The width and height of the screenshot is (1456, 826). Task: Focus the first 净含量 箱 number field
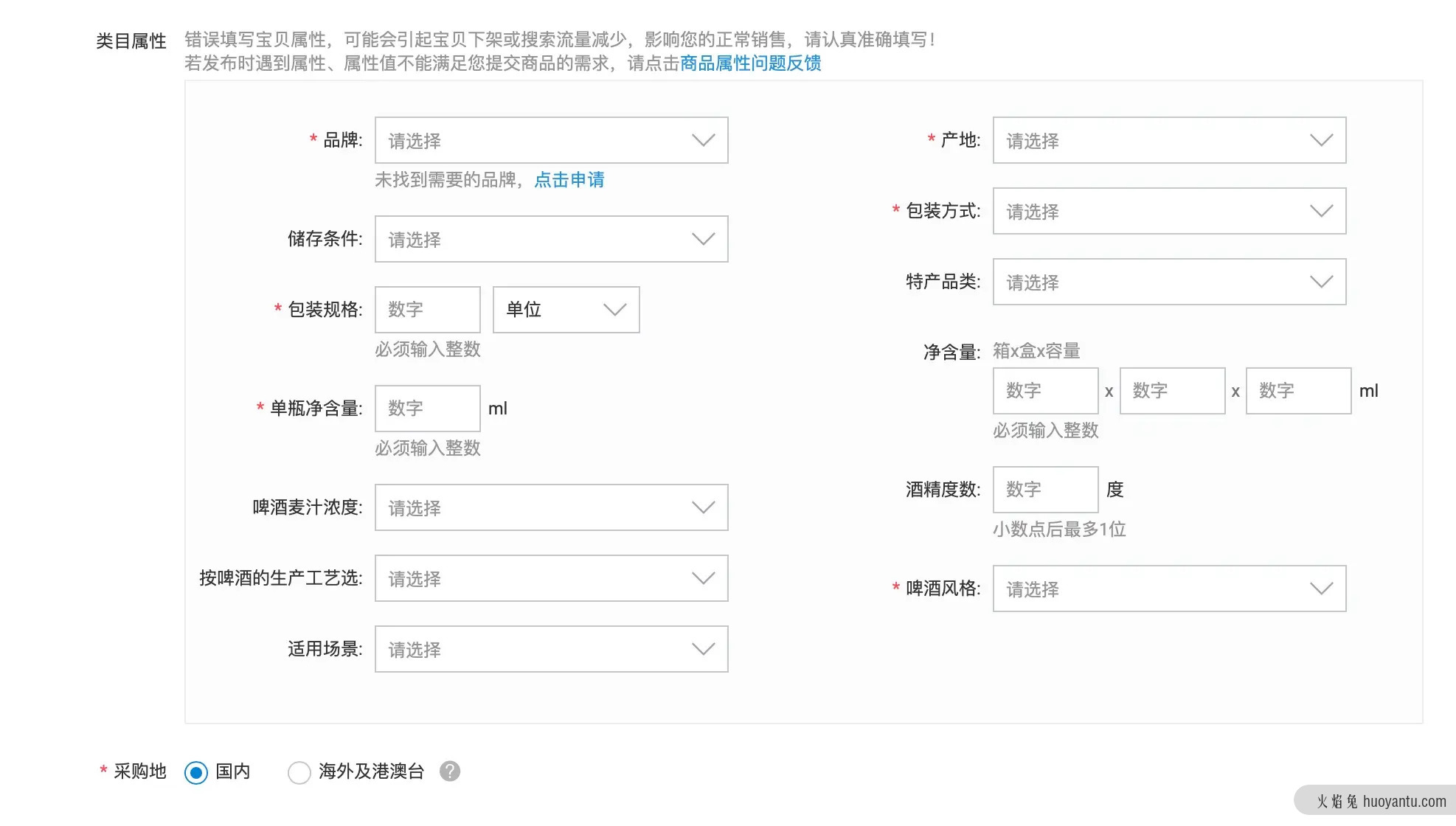pyautogui.click(x=1045, y=391)
